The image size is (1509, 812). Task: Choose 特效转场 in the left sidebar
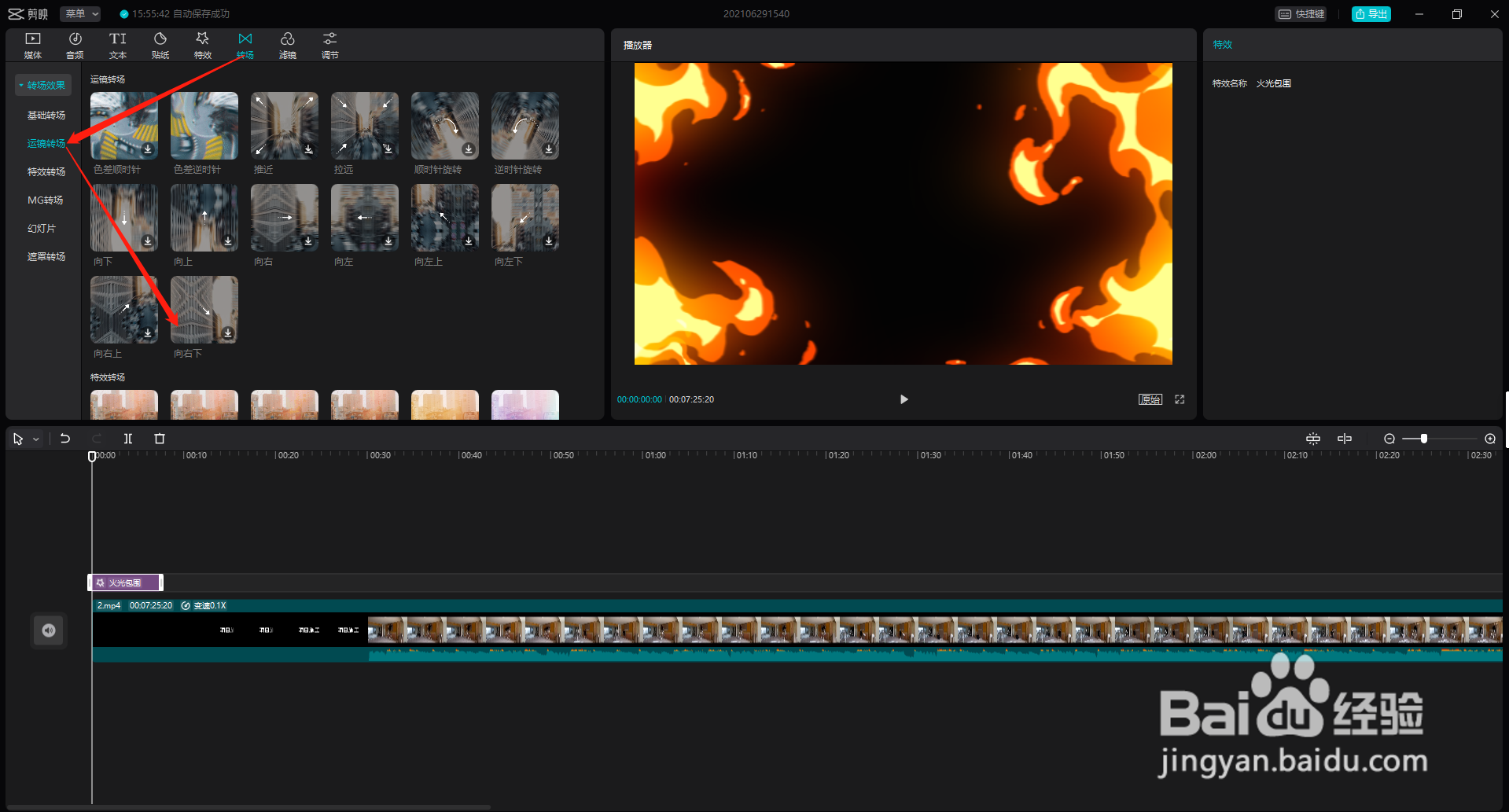[46, 171]
